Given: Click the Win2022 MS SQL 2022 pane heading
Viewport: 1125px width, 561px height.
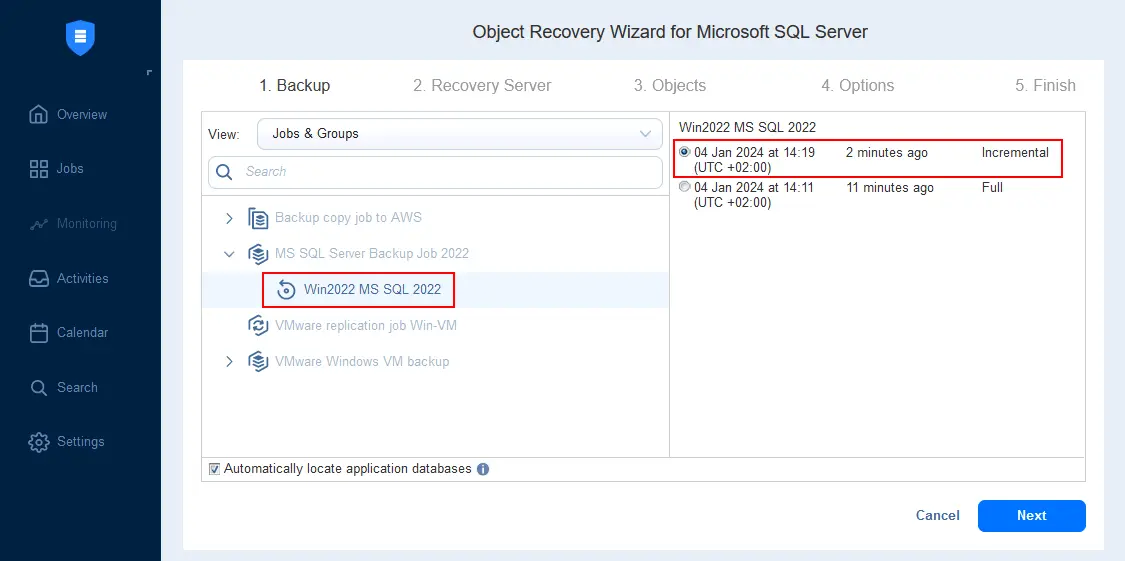Looking at the screenshot, I should [748, 128].
